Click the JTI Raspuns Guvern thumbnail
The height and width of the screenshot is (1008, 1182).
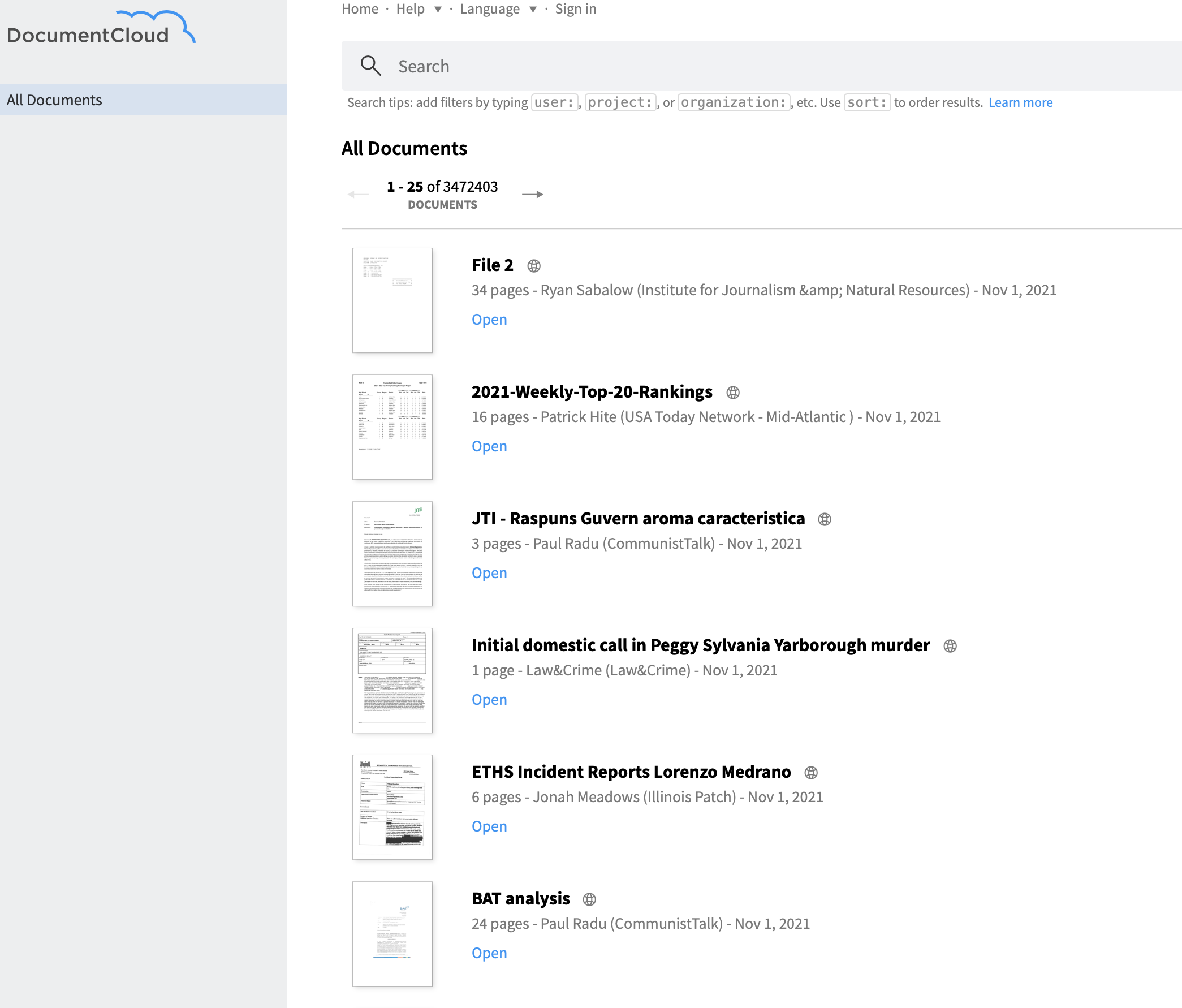tap(392, 553)
